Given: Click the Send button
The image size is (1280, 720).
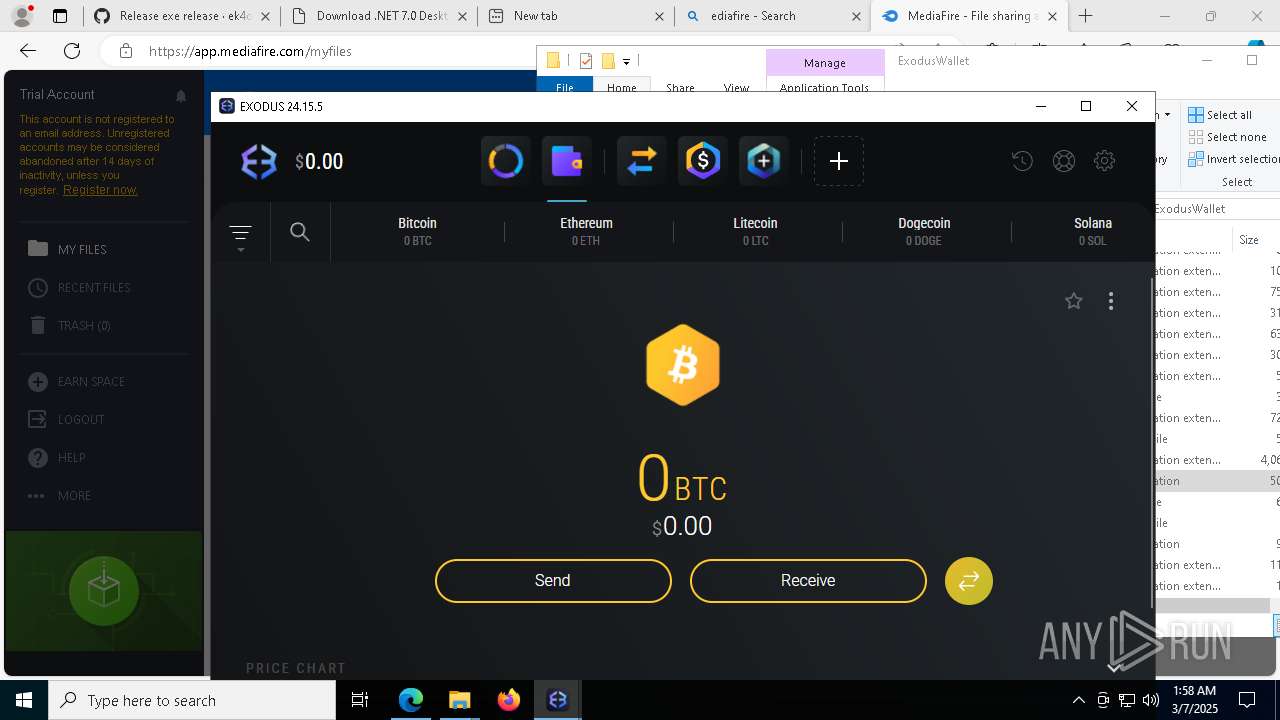Looking at the screenshot, I should point(553,581).
